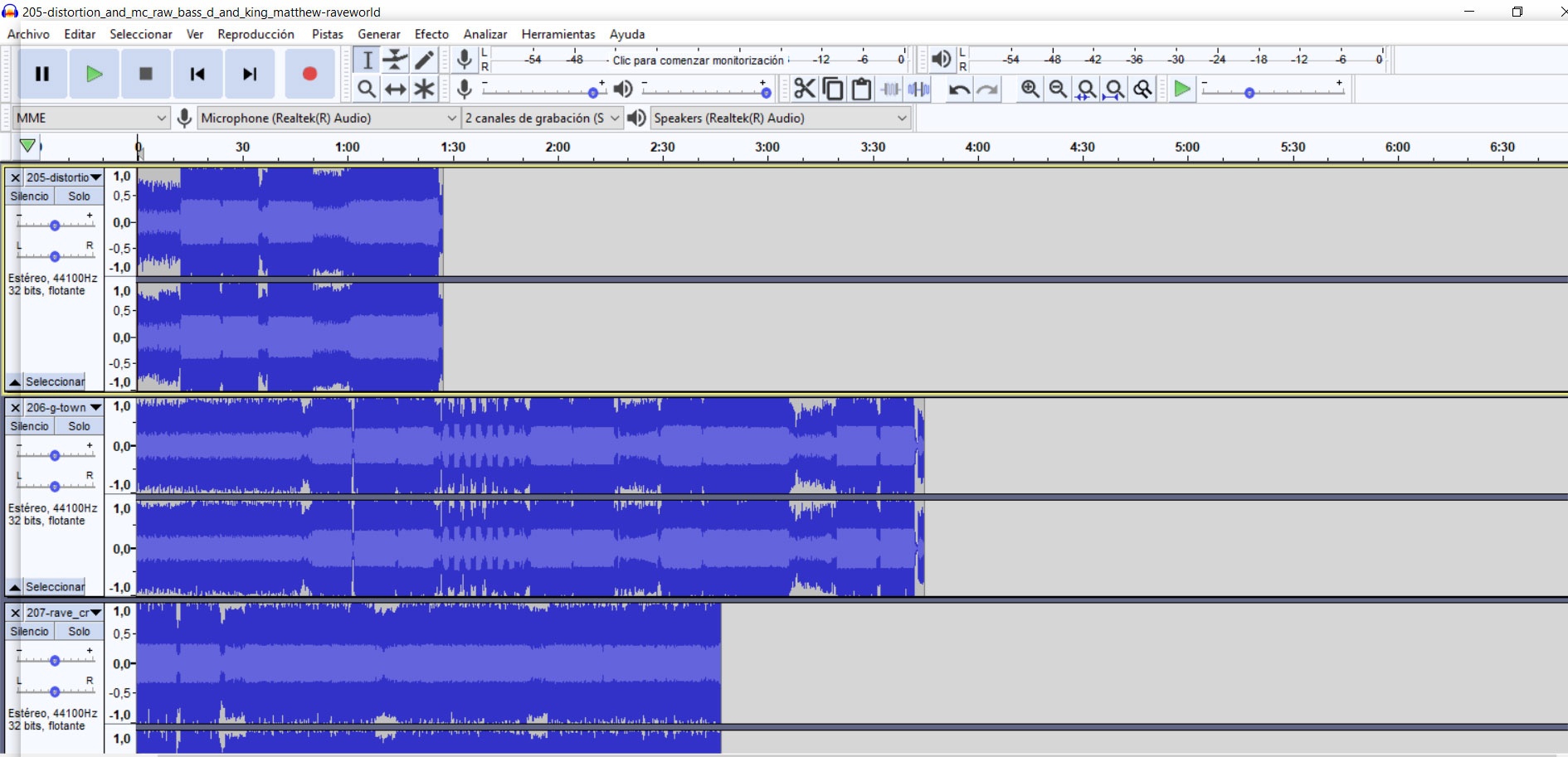Close the 207-rave_cr track

[15, 613]
